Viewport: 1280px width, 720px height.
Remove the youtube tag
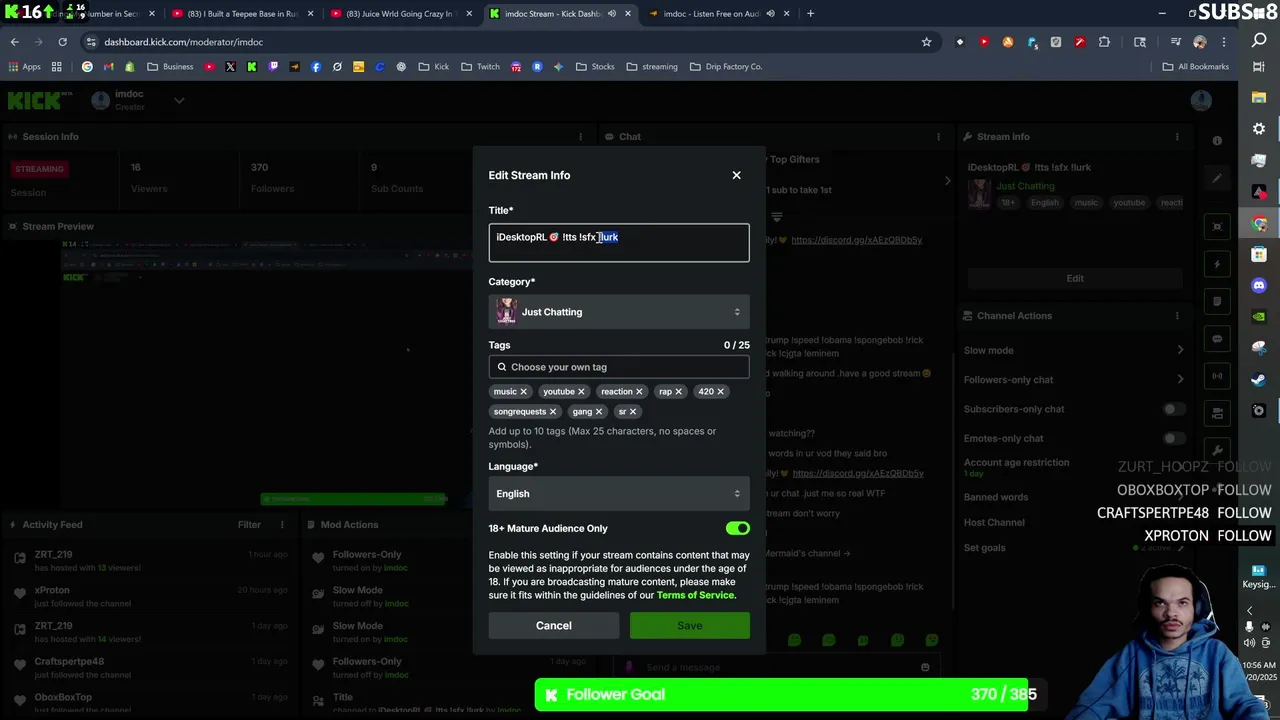coord(581,392)
